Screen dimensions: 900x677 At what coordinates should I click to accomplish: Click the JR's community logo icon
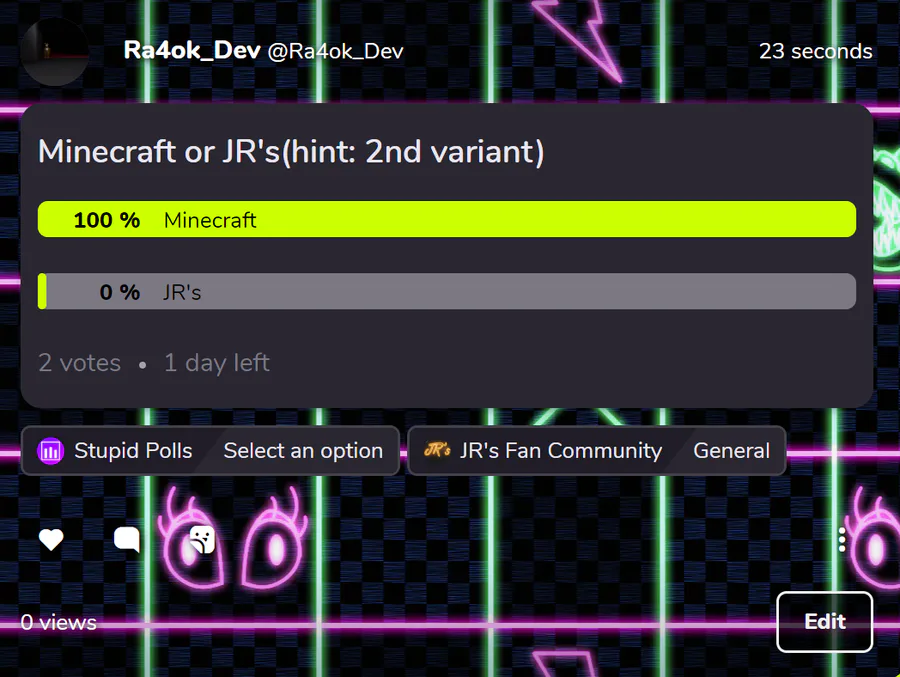coord(437,450)
